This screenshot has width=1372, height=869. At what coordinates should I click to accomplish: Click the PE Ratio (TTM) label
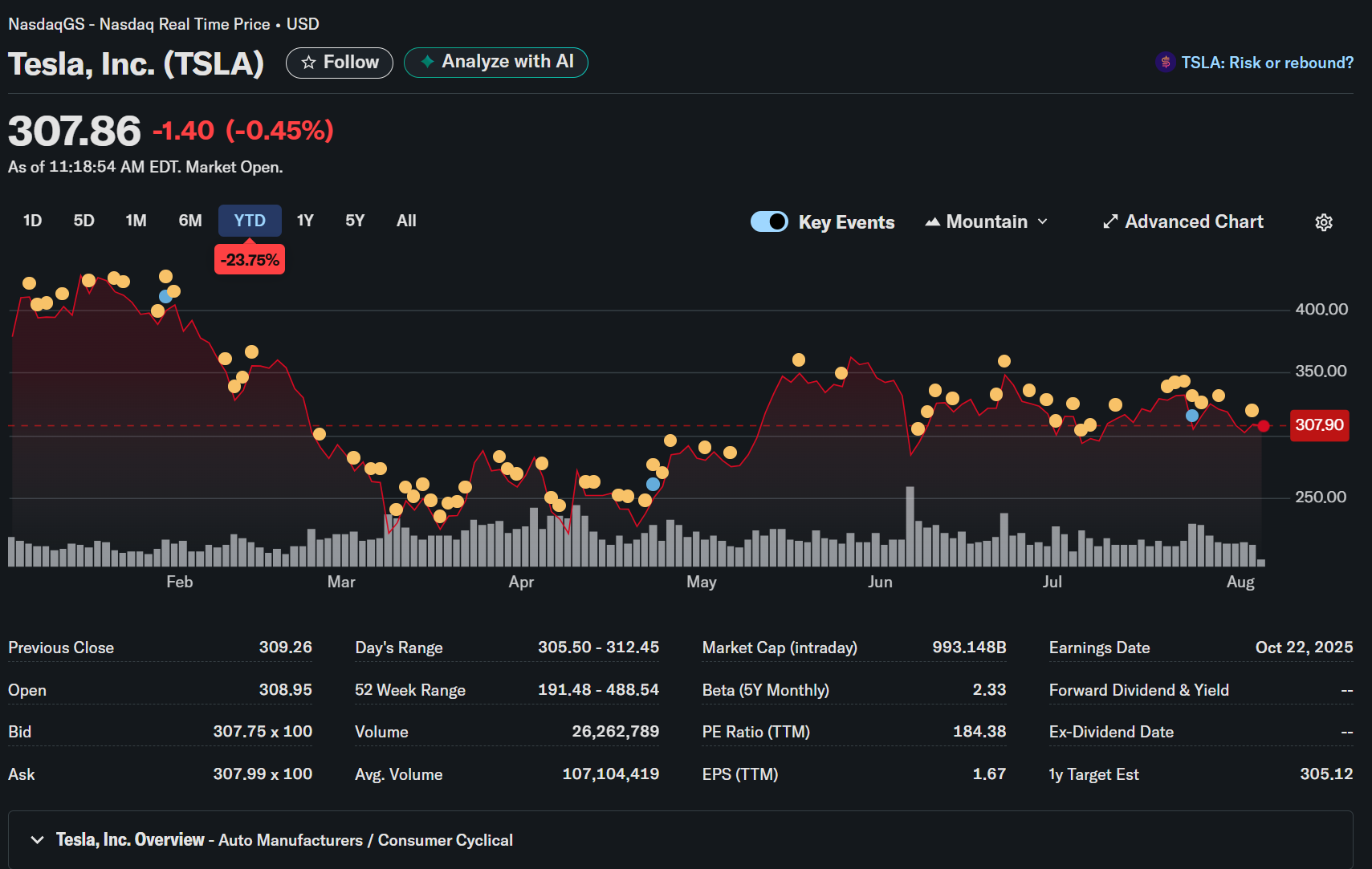(756, 732)
